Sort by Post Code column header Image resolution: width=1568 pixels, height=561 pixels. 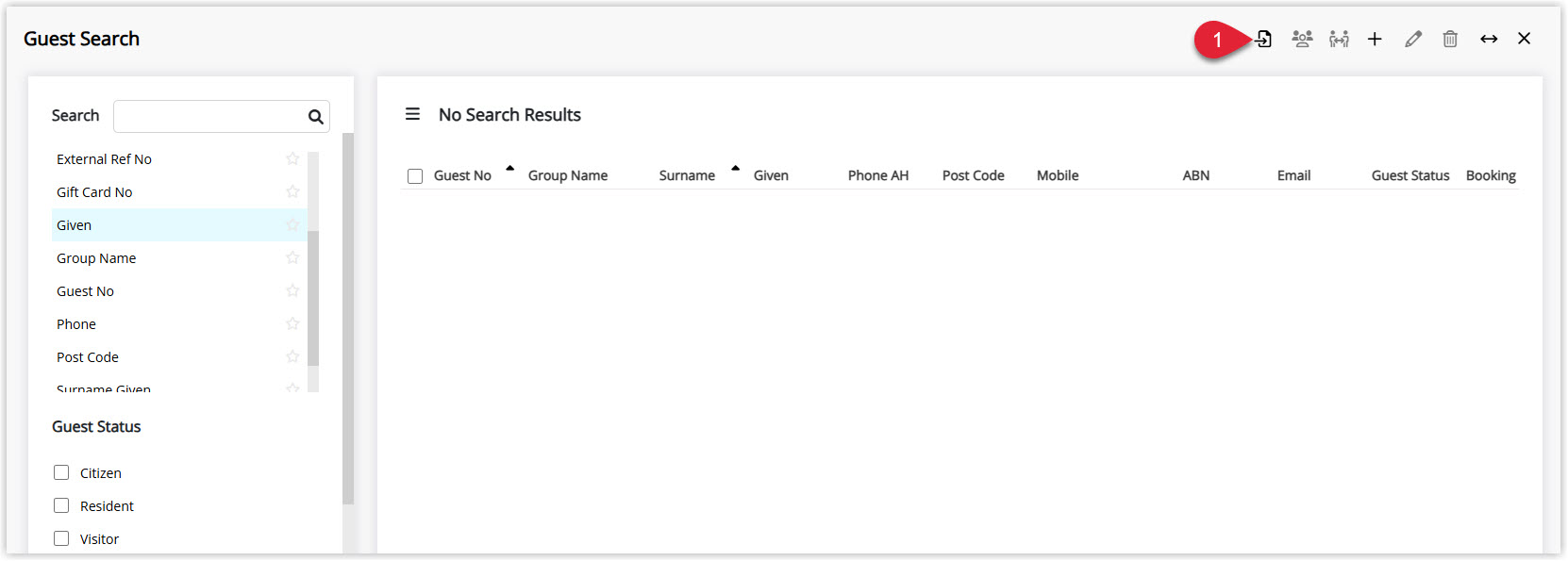[974, 175]
